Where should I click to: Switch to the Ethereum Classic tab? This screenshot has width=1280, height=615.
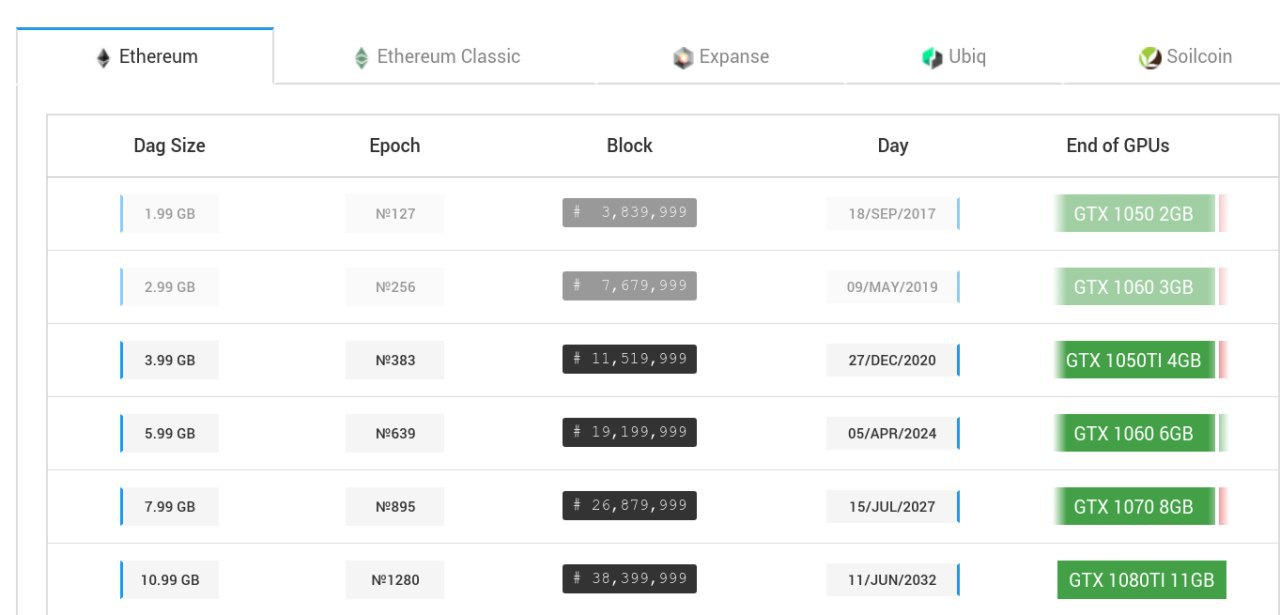coord(436,57)
